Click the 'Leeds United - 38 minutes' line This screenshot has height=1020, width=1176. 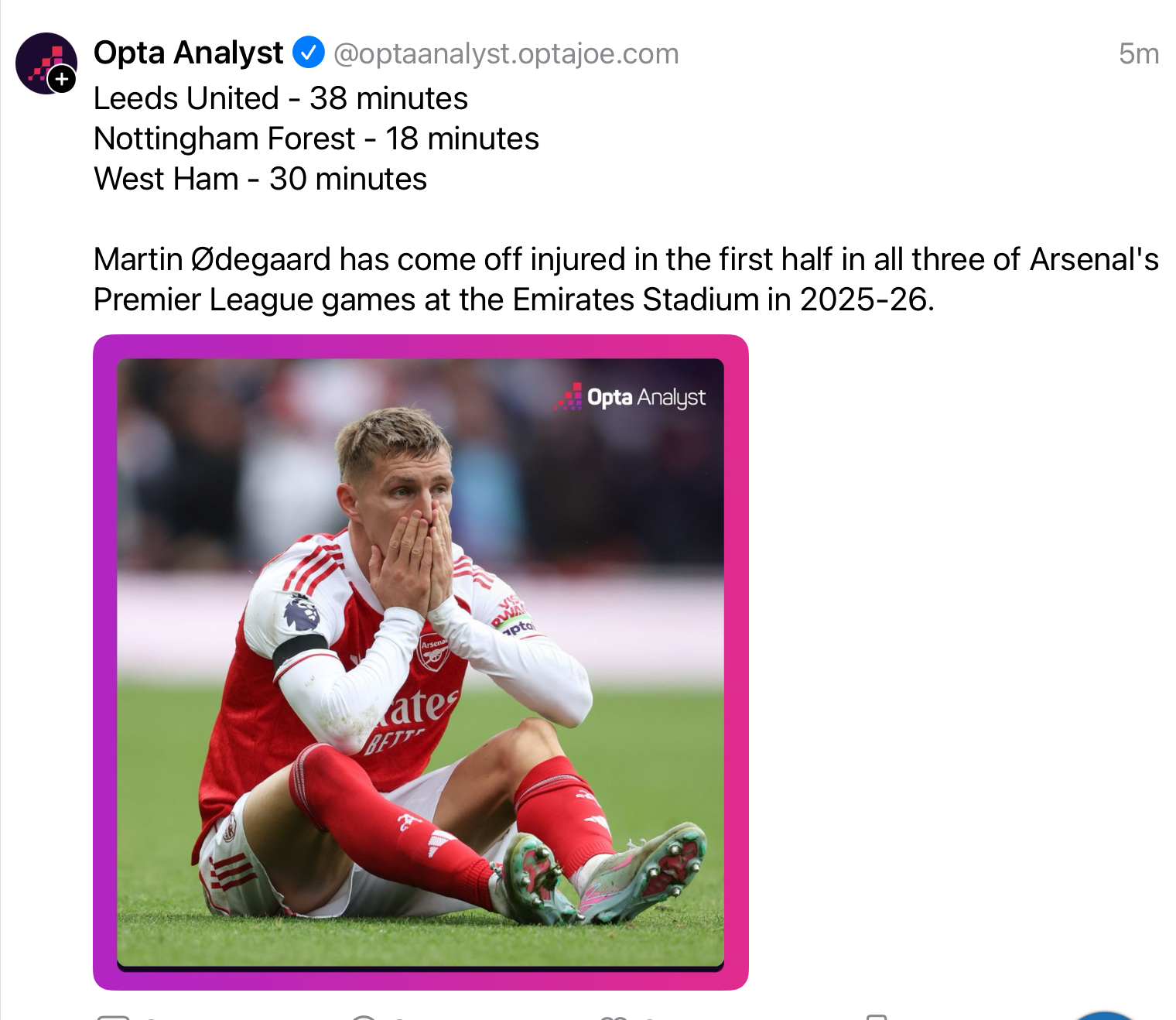pyautogui.click(x=280, y=98)
